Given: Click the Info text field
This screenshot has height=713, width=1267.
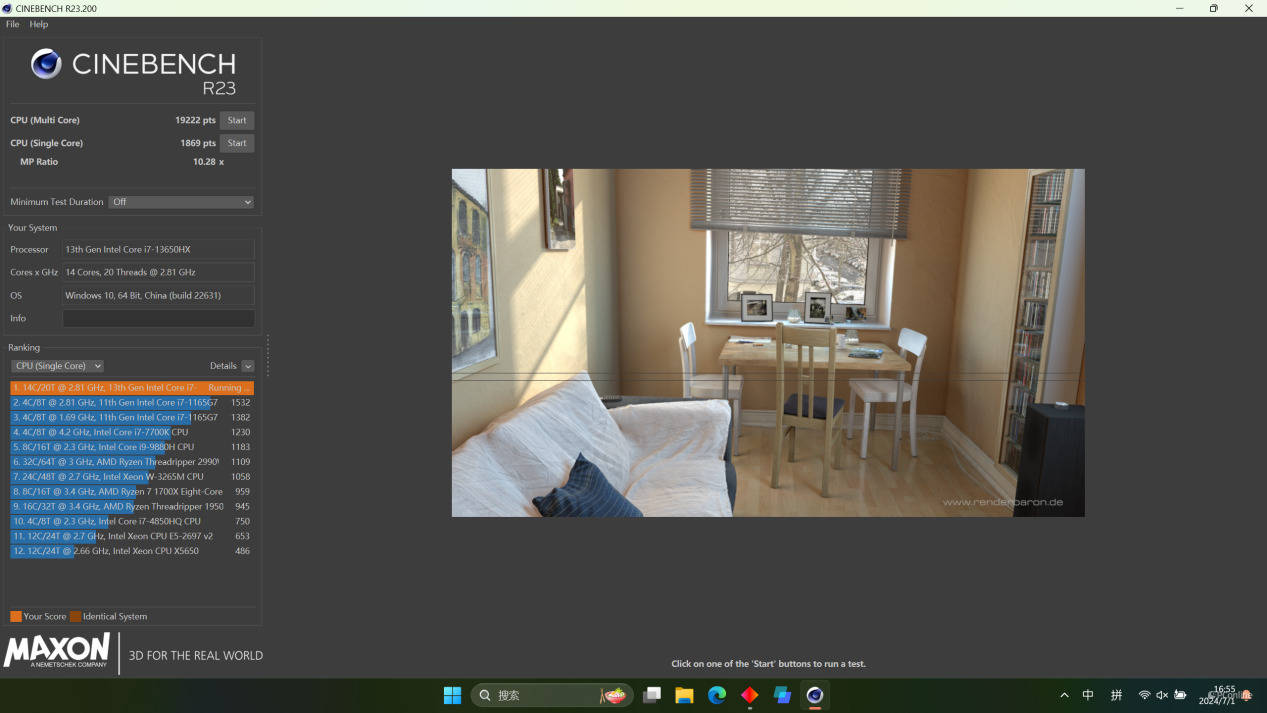Looking at the screenshot, I should (x=158, y=318).
